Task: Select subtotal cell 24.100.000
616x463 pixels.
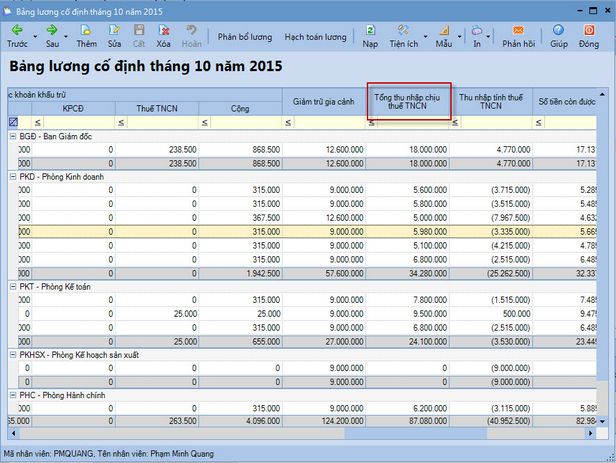Action: 407,342
